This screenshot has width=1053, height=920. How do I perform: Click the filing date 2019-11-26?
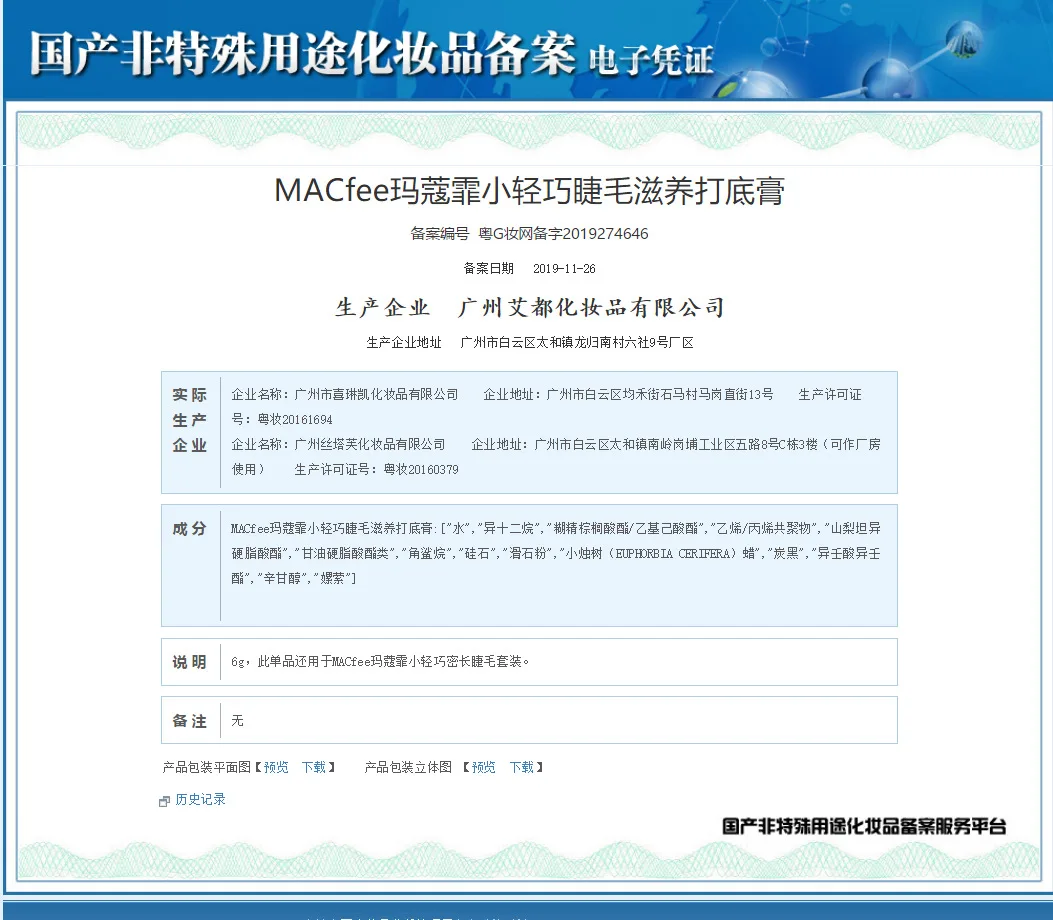point(564,269)
